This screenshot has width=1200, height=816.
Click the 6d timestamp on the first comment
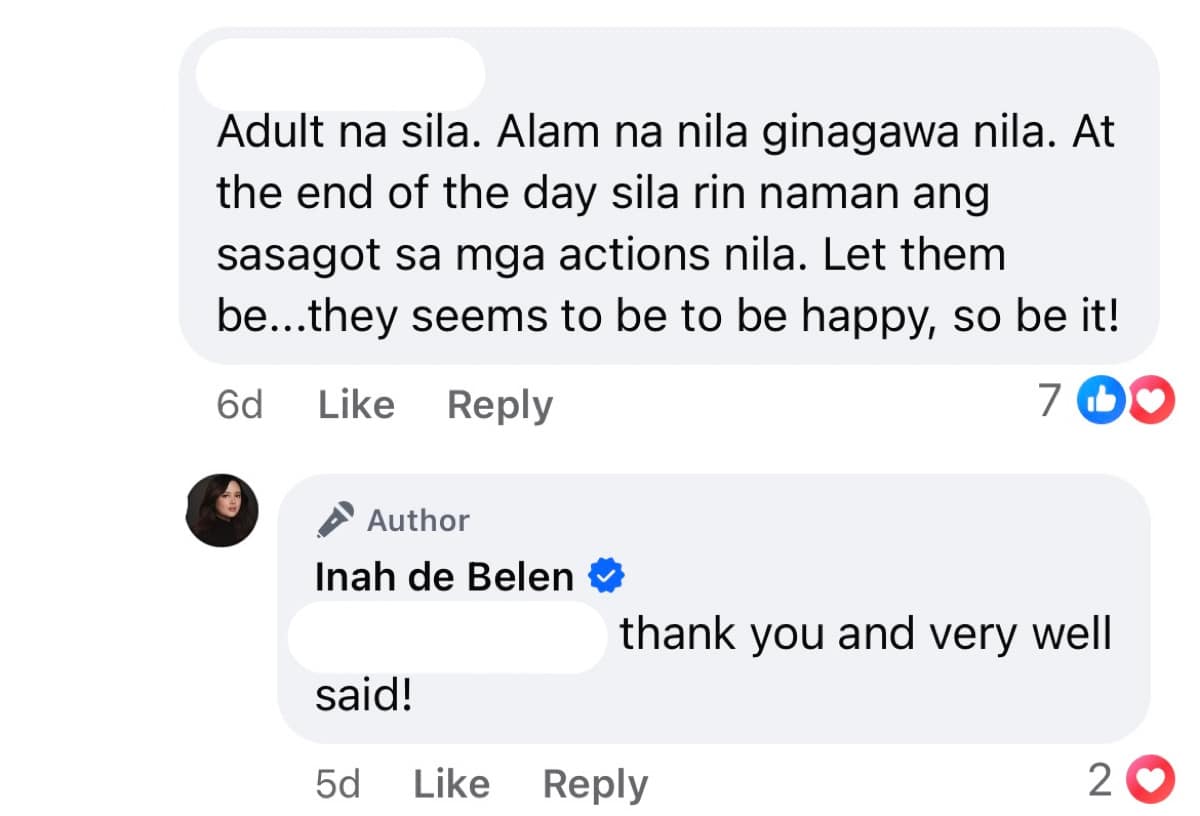(x=239, y=404)
